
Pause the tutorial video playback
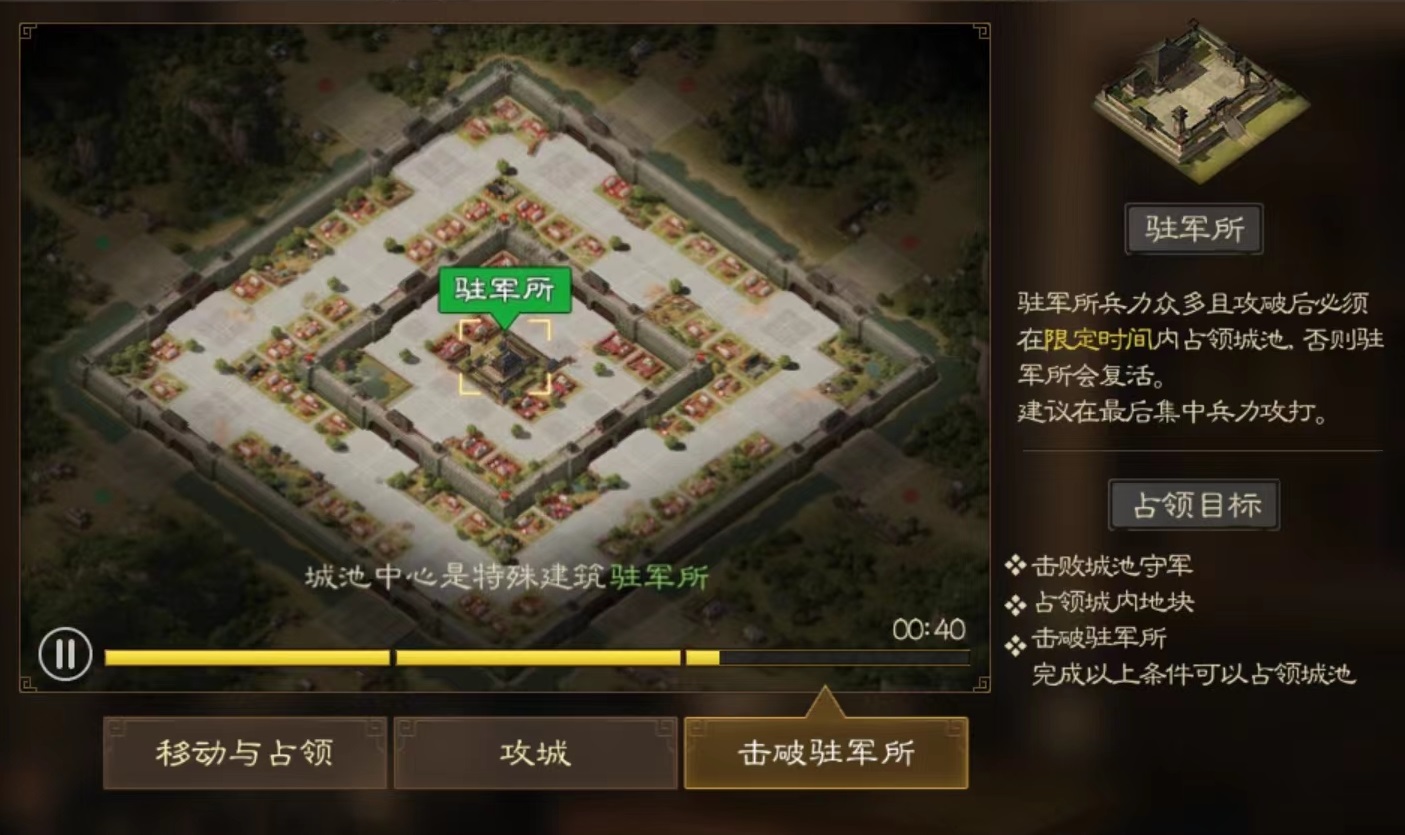pyautogui.click(x=65, y=655)
